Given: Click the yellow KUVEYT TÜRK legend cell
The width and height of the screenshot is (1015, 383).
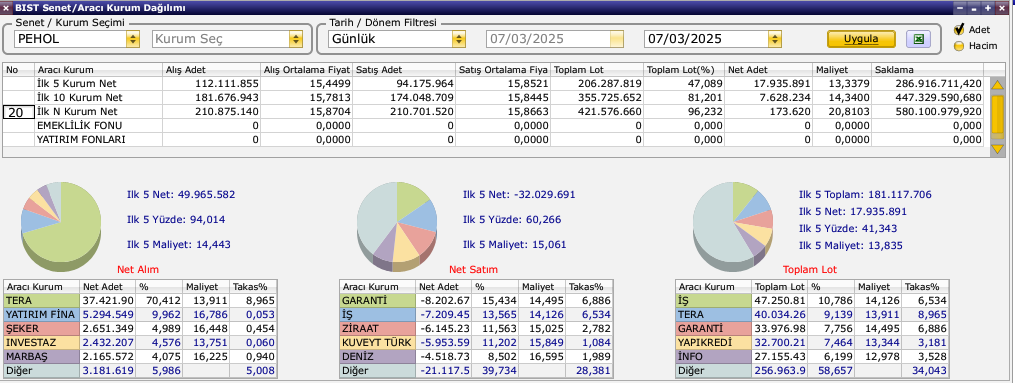Looking at the screenshot, I should click(x=377, y=343).
